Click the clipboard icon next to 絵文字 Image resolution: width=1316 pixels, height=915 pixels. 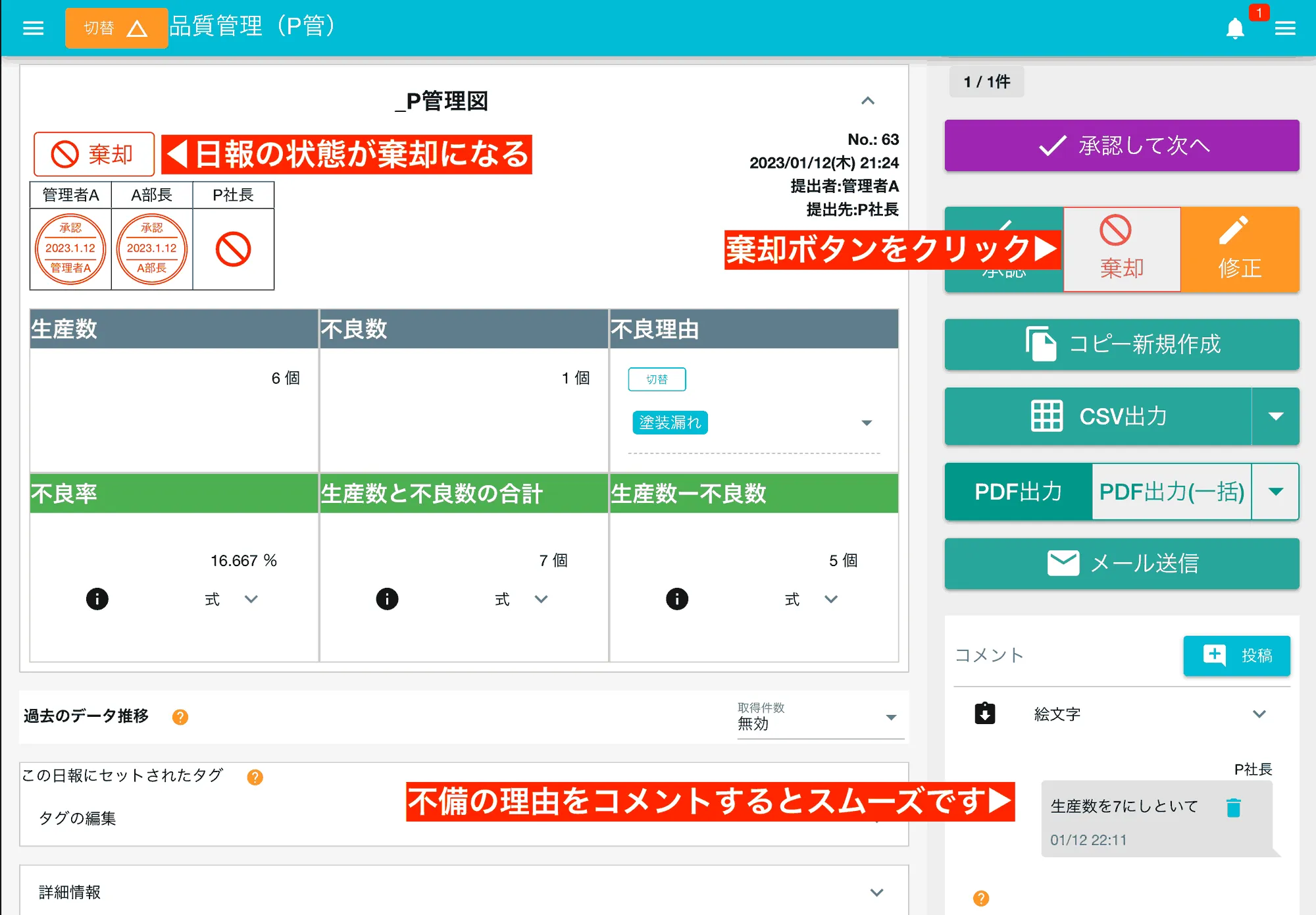pos(985,714)
